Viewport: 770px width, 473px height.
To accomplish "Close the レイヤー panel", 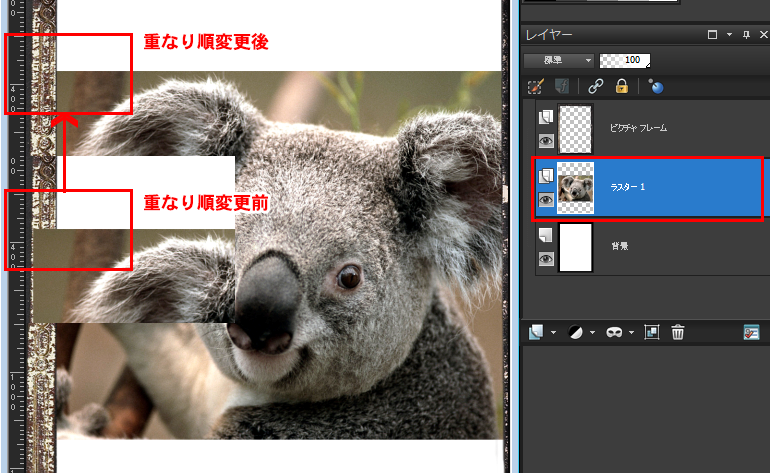I will tap(764, 34).
